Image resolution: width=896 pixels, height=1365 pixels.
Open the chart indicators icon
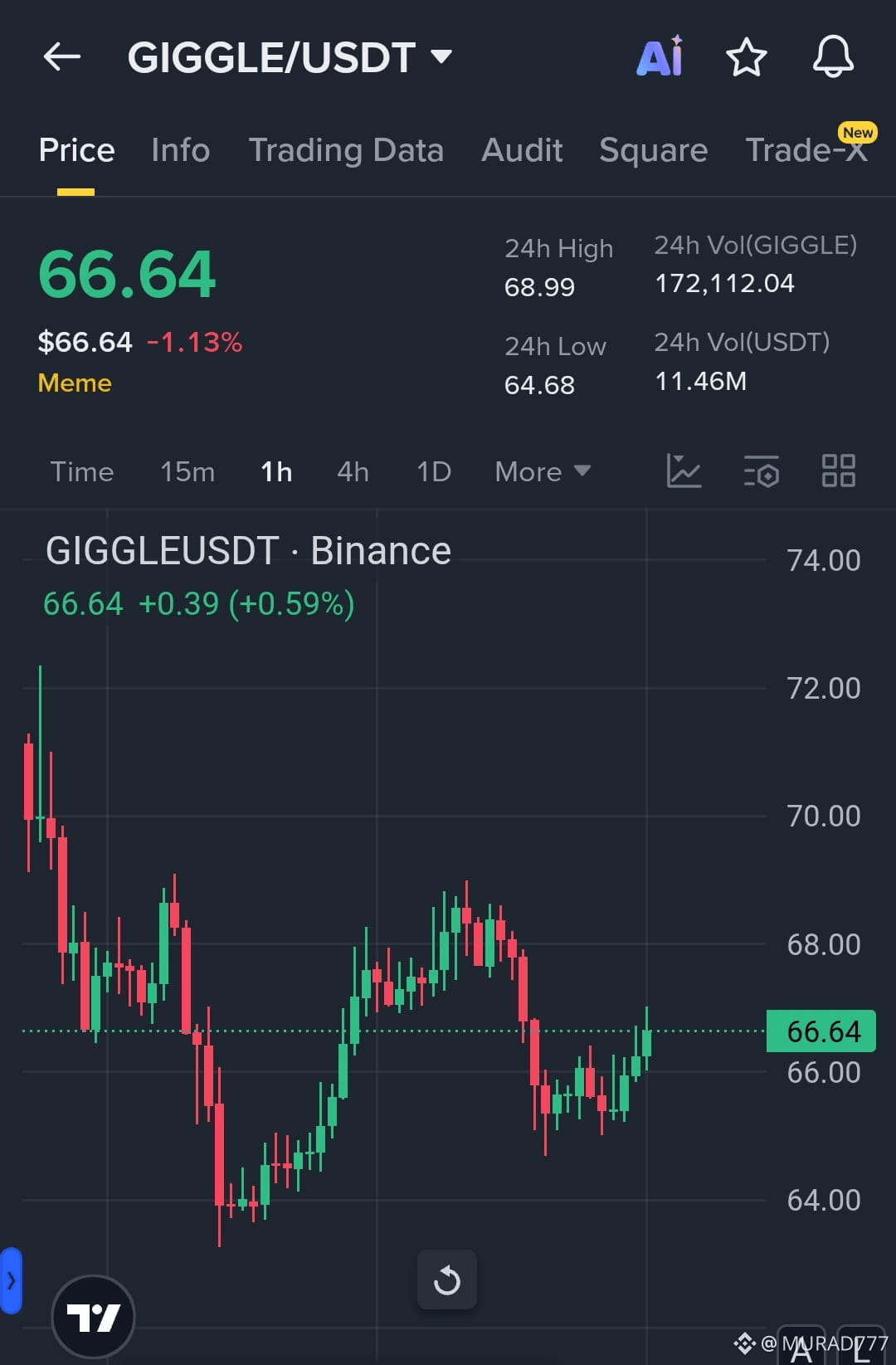coord(684,471)
